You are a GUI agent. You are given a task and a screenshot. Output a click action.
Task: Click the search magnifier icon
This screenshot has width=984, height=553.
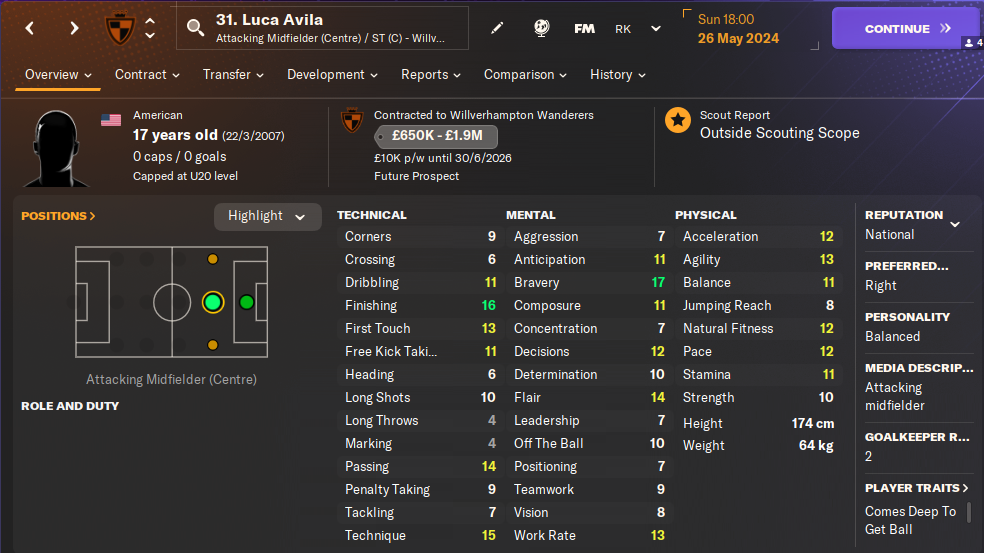(x=195, y=28)
